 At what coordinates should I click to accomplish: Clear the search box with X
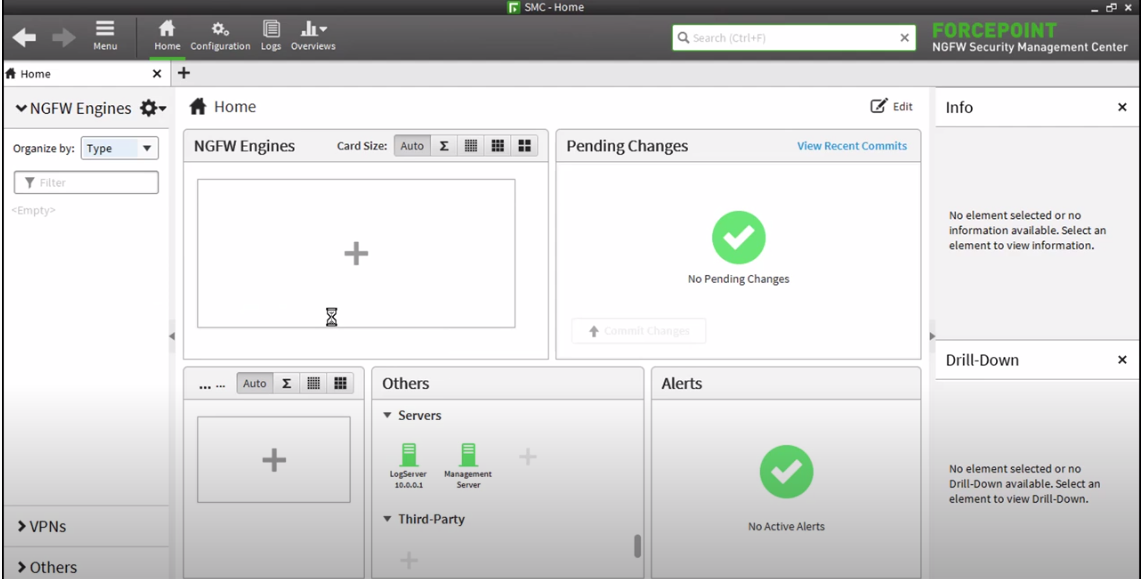[x=905, y=38]
